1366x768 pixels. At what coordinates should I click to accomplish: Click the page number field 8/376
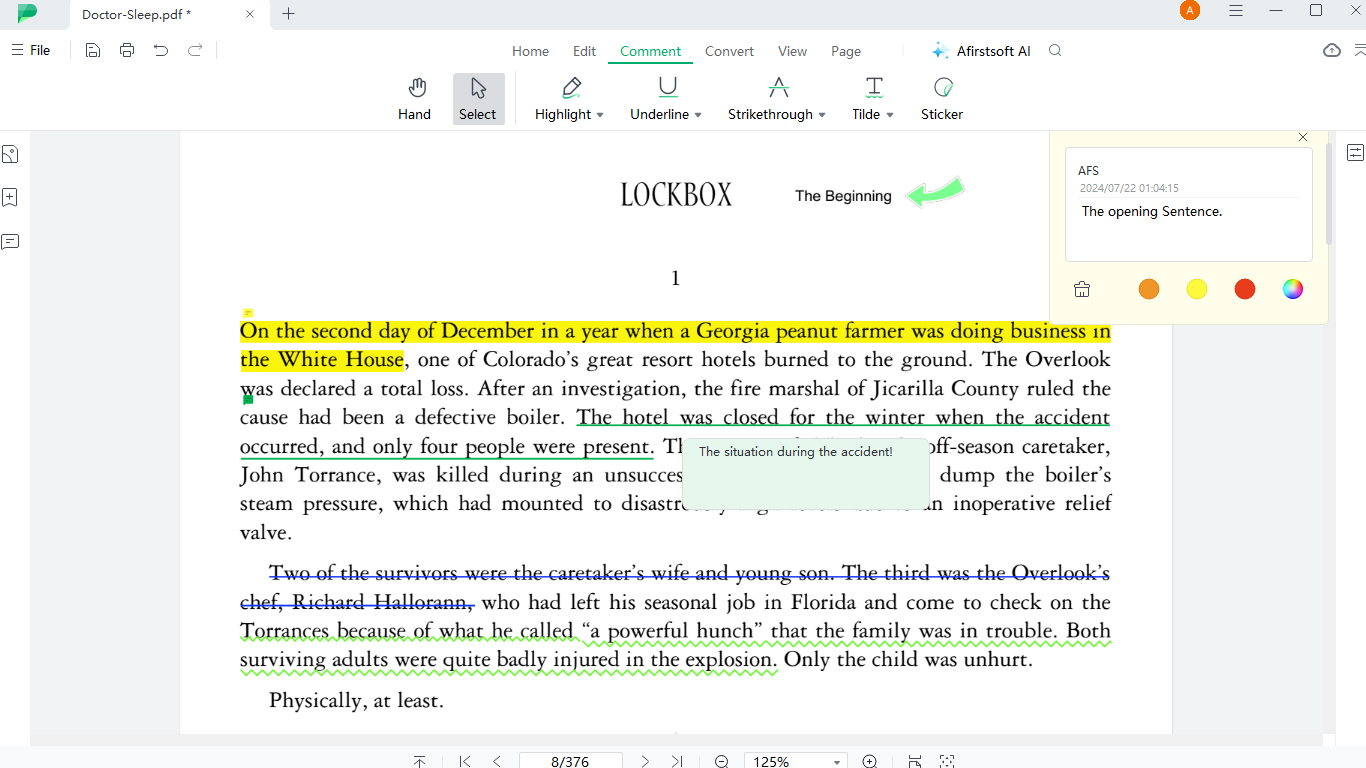[570, 761]
